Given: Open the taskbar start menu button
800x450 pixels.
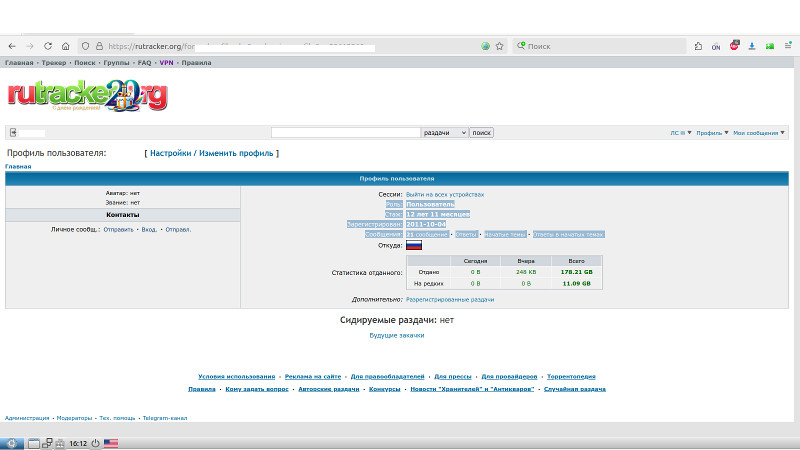Looking at the screenshot, I should pos(11,443).
